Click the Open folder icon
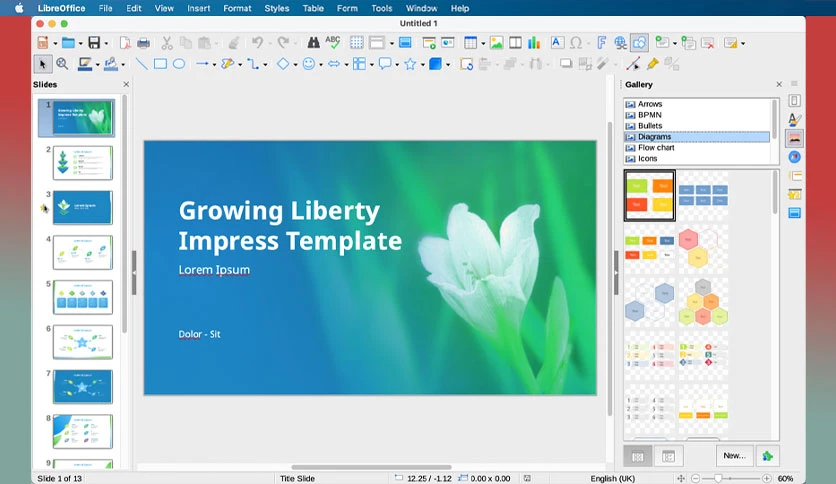Screen dimensions: 836x484 pos(68,43)
